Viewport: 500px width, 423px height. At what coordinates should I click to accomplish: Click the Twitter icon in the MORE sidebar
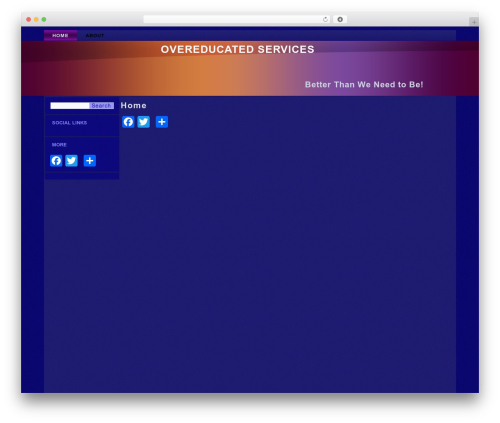(71, 161)
